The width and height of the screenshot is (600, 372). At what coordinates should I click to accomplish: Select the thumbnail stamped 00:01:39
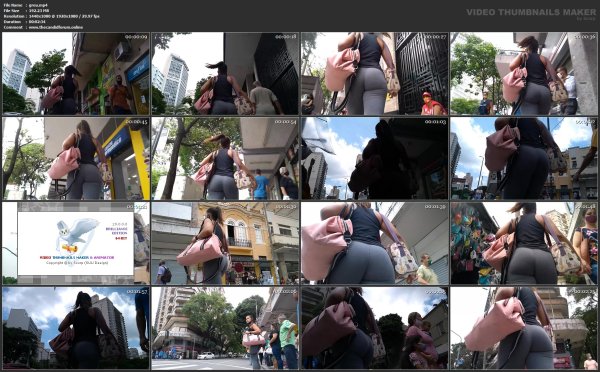(375, 243)
